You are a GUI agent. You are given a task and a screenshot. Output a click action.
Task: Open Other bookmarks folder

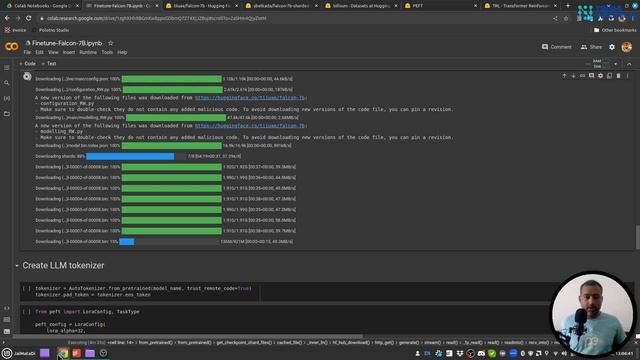(x=615, y=30)
